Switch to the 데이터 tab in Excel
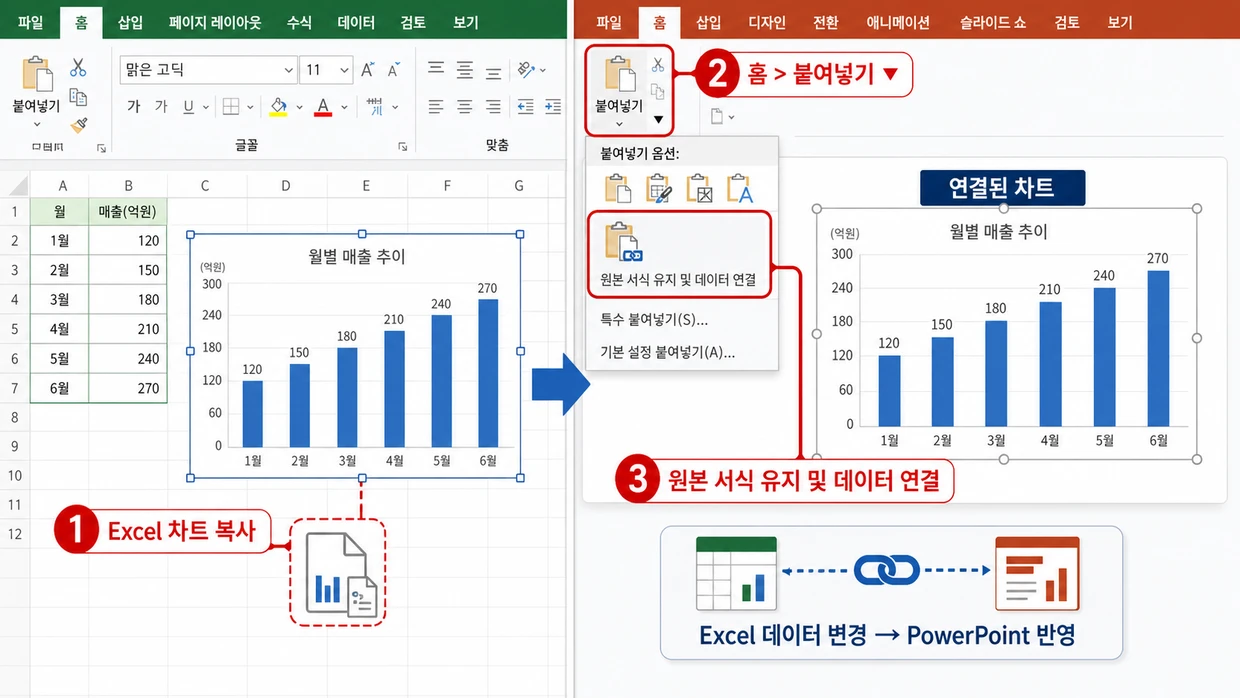This screenshot has height=698, width=1240. coord(357,22)
